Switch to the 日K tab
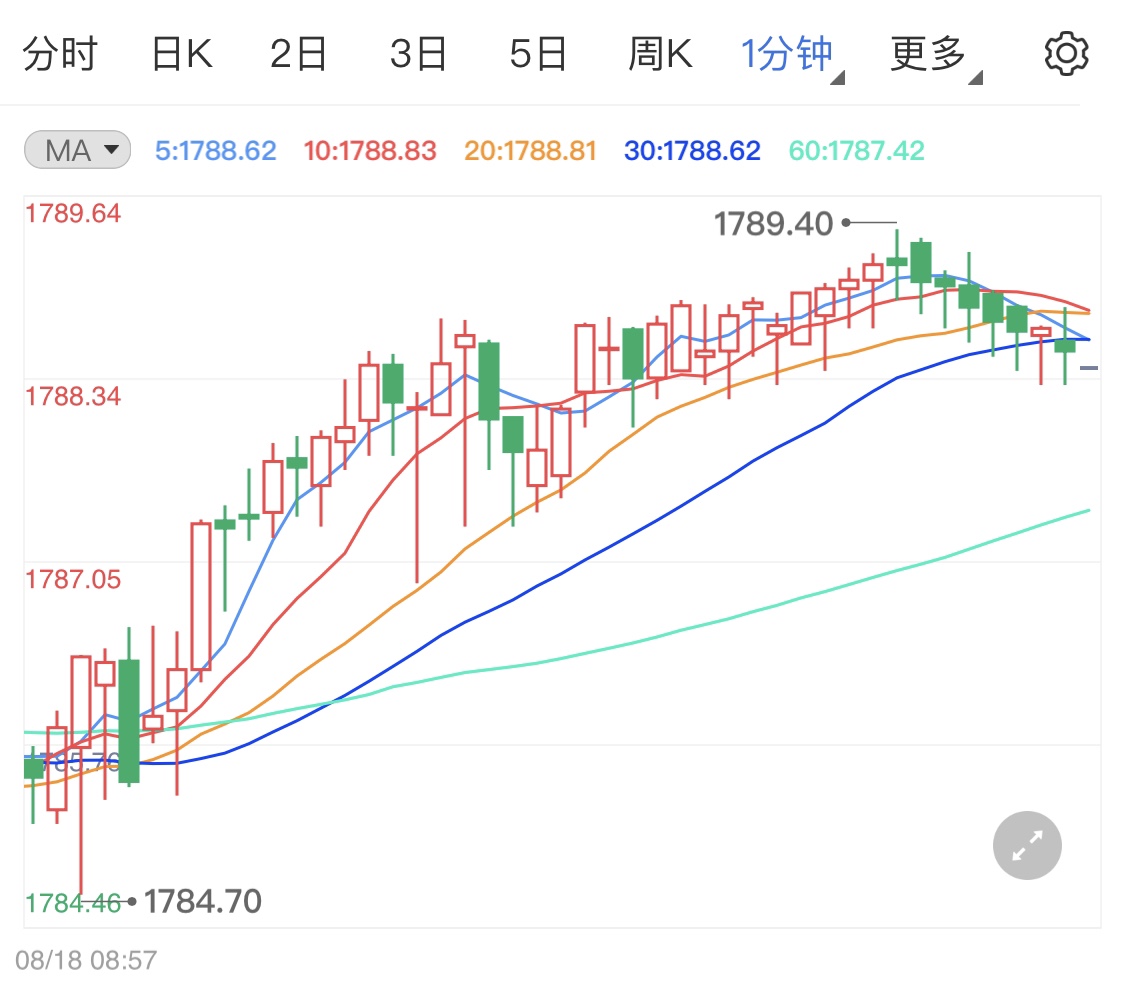Viewport: 1125px width, 984px height. [x=182, y=55]
